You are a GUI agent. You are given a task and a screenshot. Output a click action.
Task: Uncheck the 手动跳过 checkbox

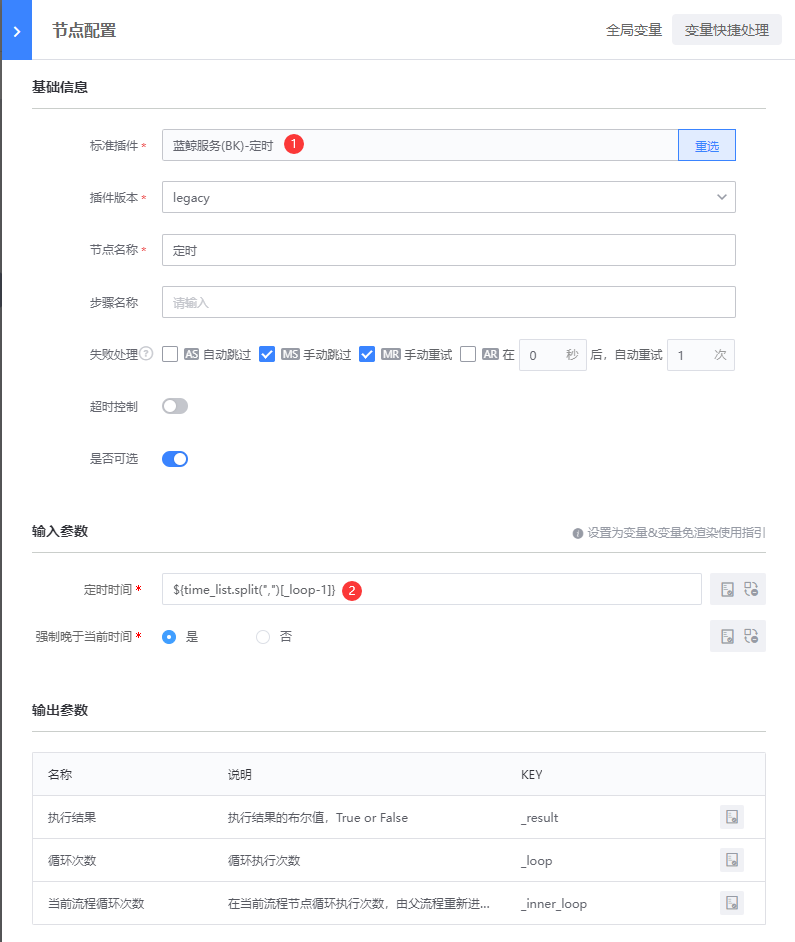coord(267,354)
